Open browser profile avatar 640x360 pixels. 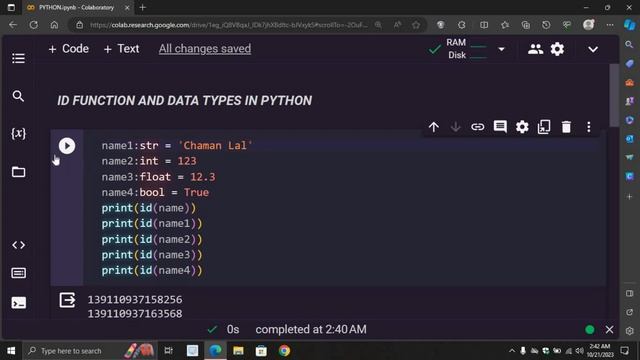click(588, 25)
